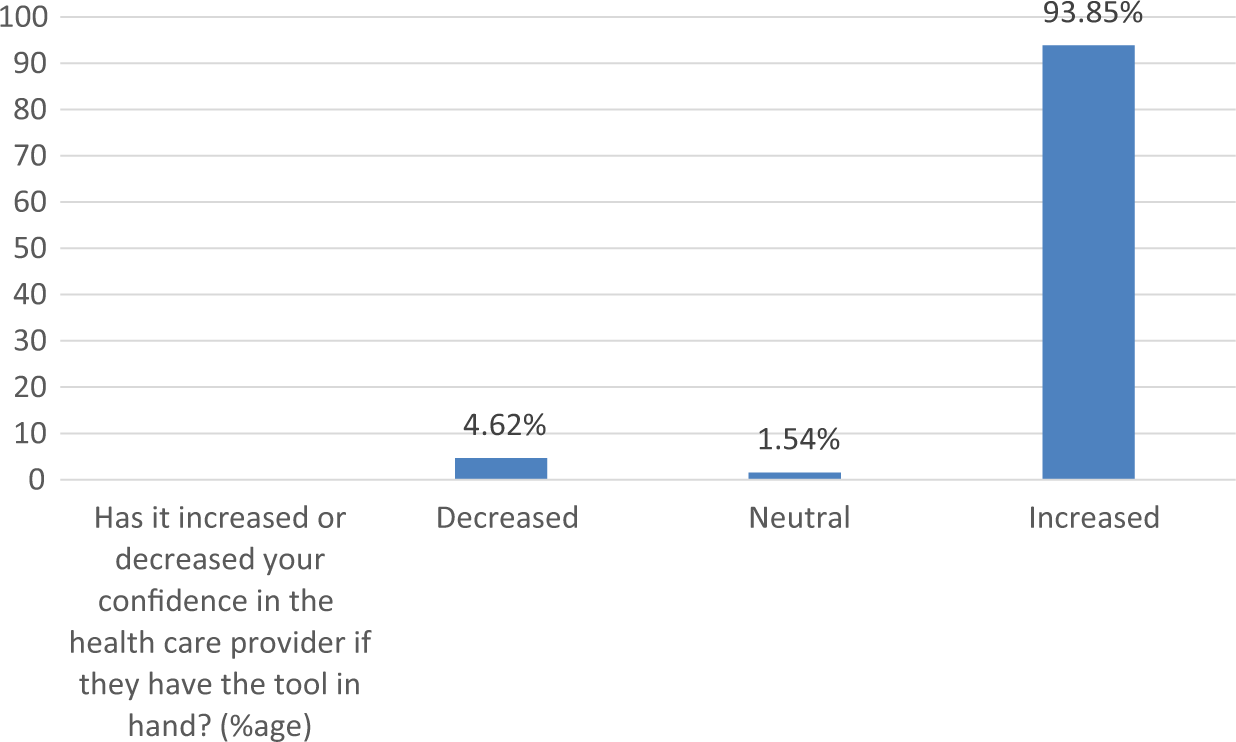Click the confidence question axis text
The image size is (1236, 742).
[x=220, y=622]
